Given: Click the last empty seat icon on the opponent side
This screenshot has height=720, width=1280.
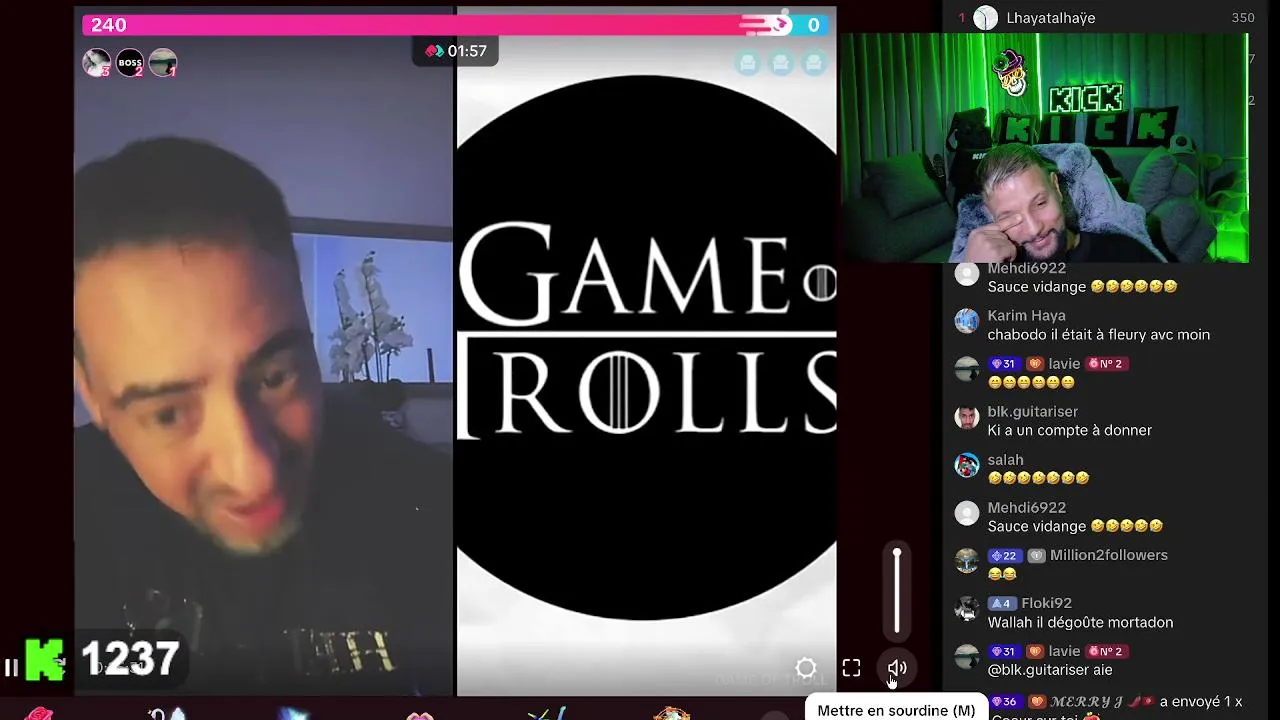Looking at the screenshot, I should (x=815, y=63).
